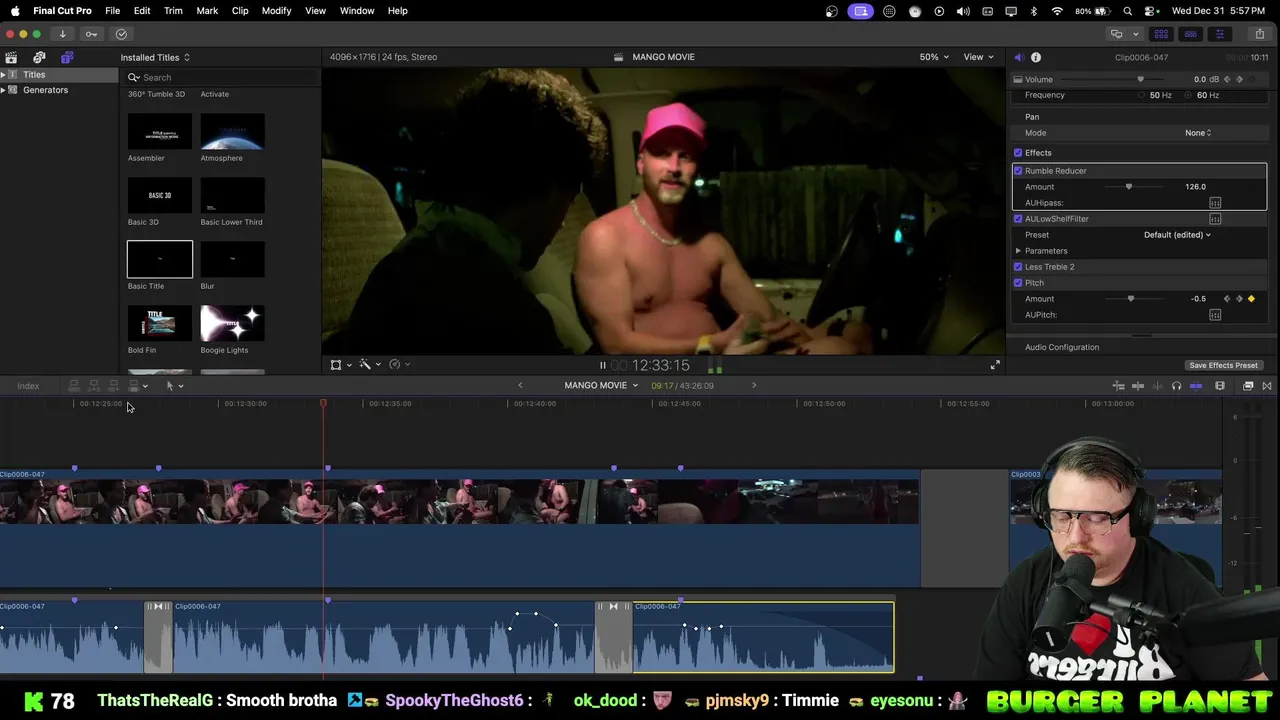
Task: Open the Modify menu
Action: [x=276, y=11]
